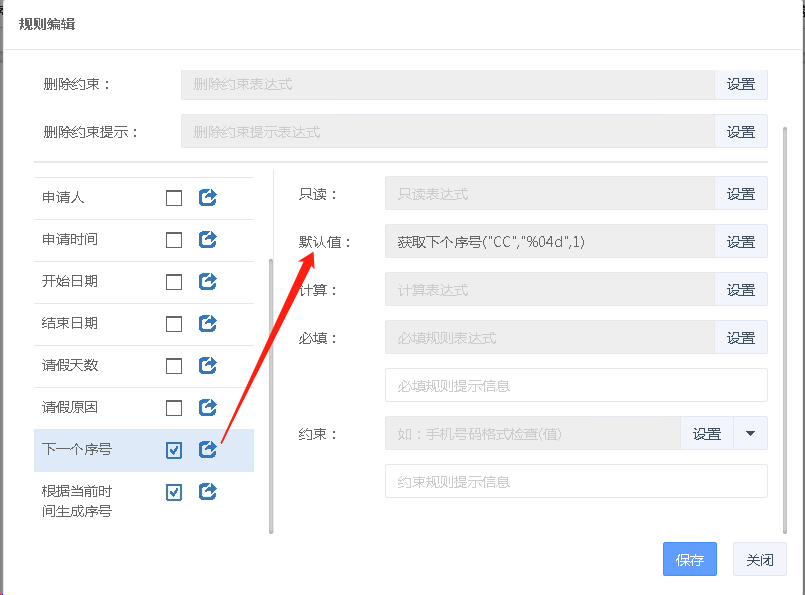Enable the 申请人 checkbox

174,198
